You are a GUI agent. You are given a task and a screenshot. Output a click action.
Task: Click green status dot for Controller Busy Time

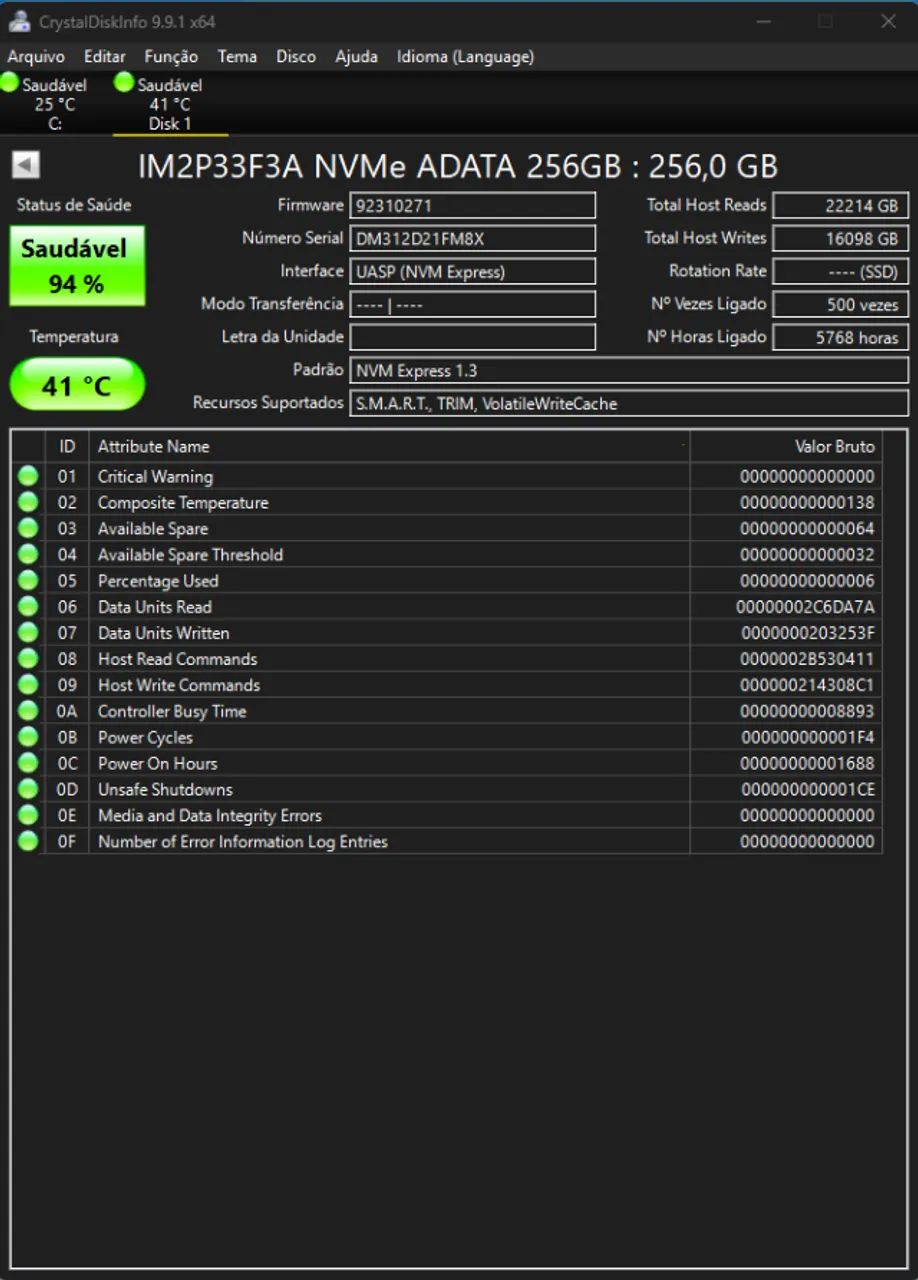coord(28,711)
